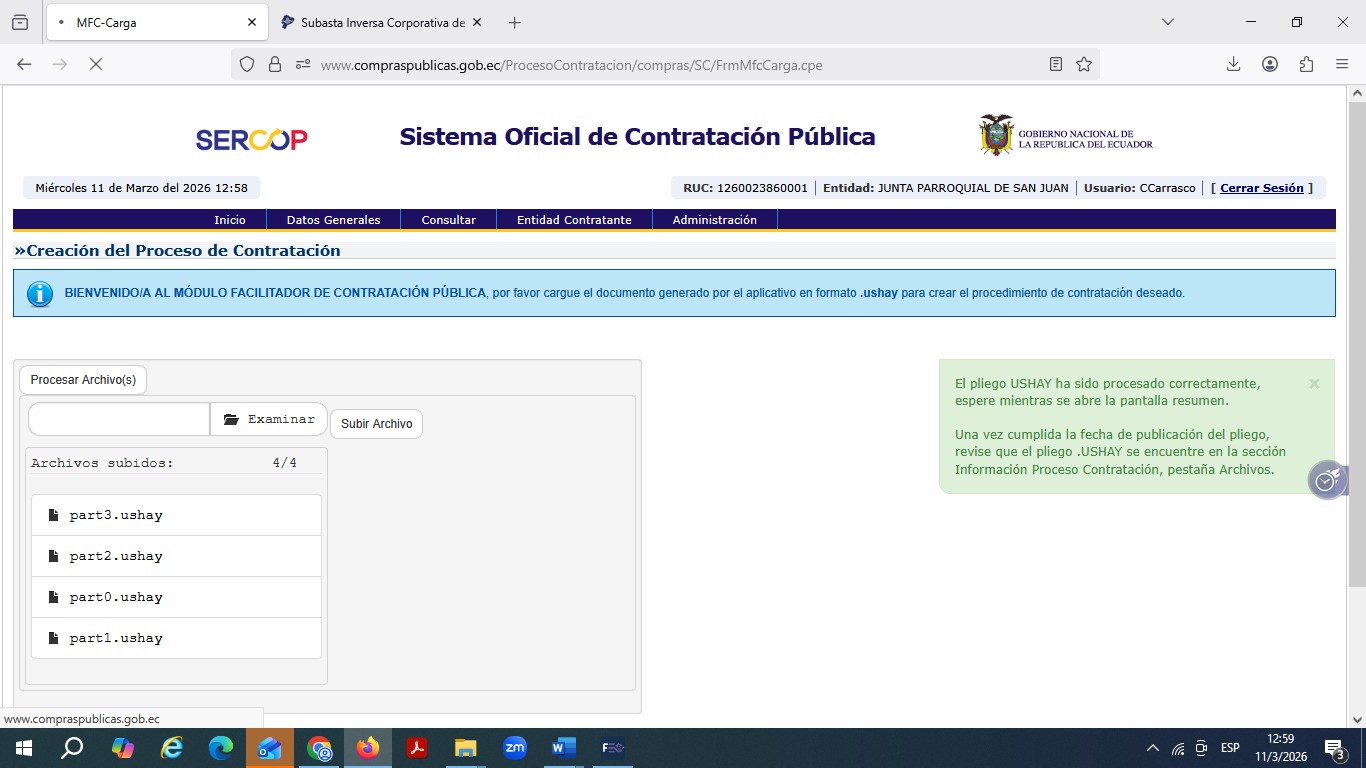Bookmark this page with the star icon
The width and height of the screenshot is (1366, 768).
pyautogui.click(x=1084, y=64)
